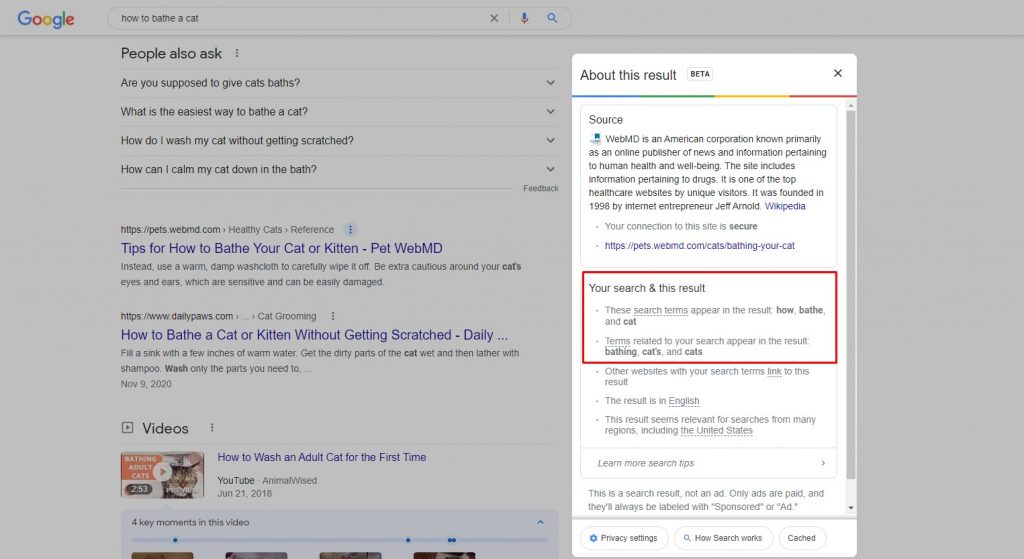Click the underlined 'link' word
Image resolution: width=1024 pixels, height=559 pixels.
[x=775, y=371]
